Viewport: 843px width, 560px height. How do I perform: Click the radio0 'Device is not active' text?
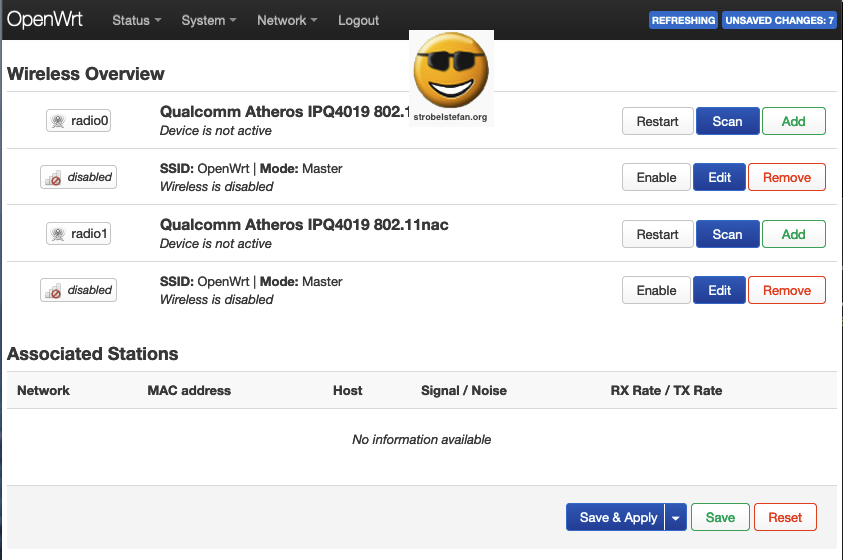(216, 131)
